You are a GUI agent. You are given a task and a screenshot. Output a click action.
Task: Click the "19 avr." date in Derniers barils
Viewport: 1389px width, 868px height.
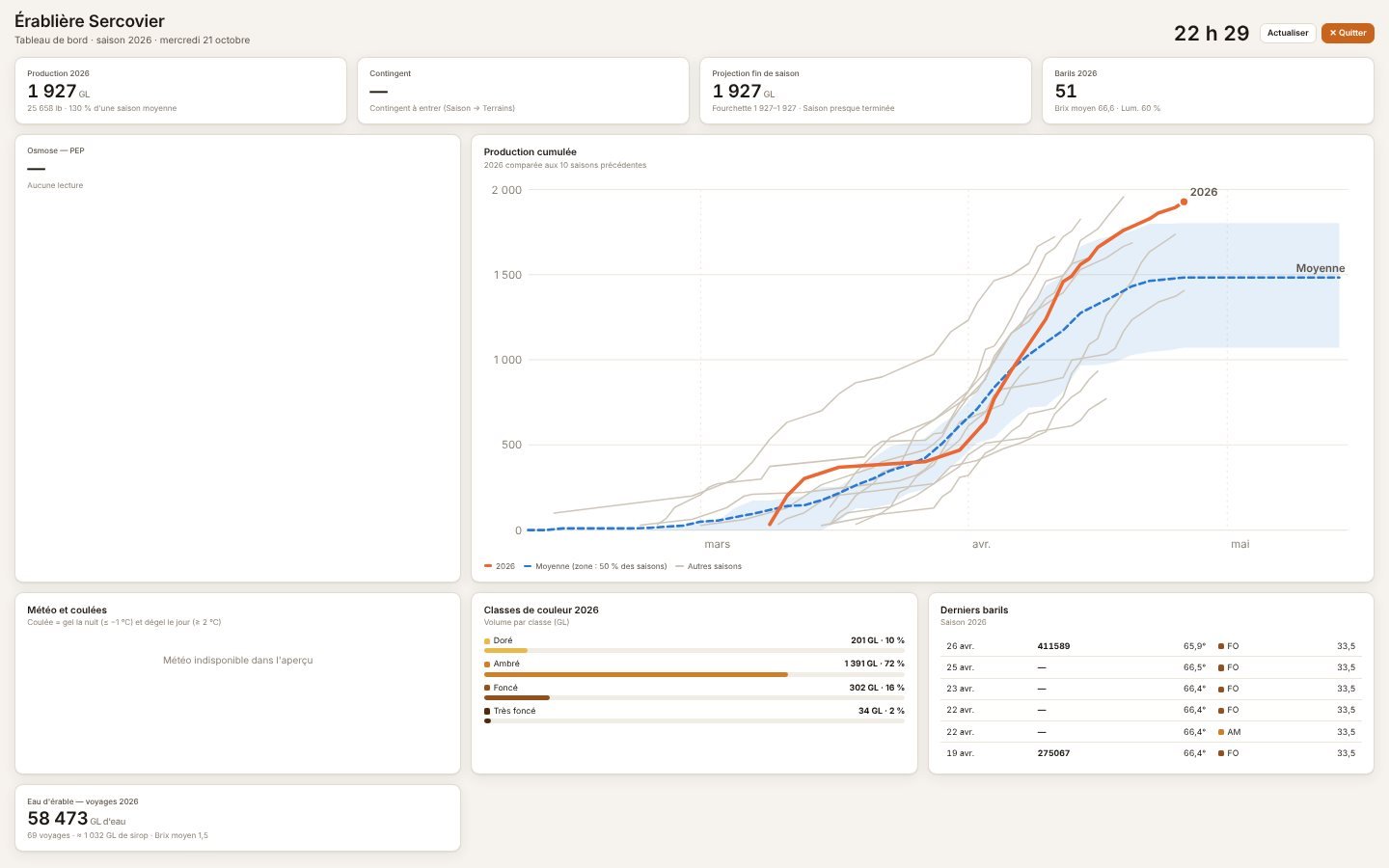coord(960,753)
